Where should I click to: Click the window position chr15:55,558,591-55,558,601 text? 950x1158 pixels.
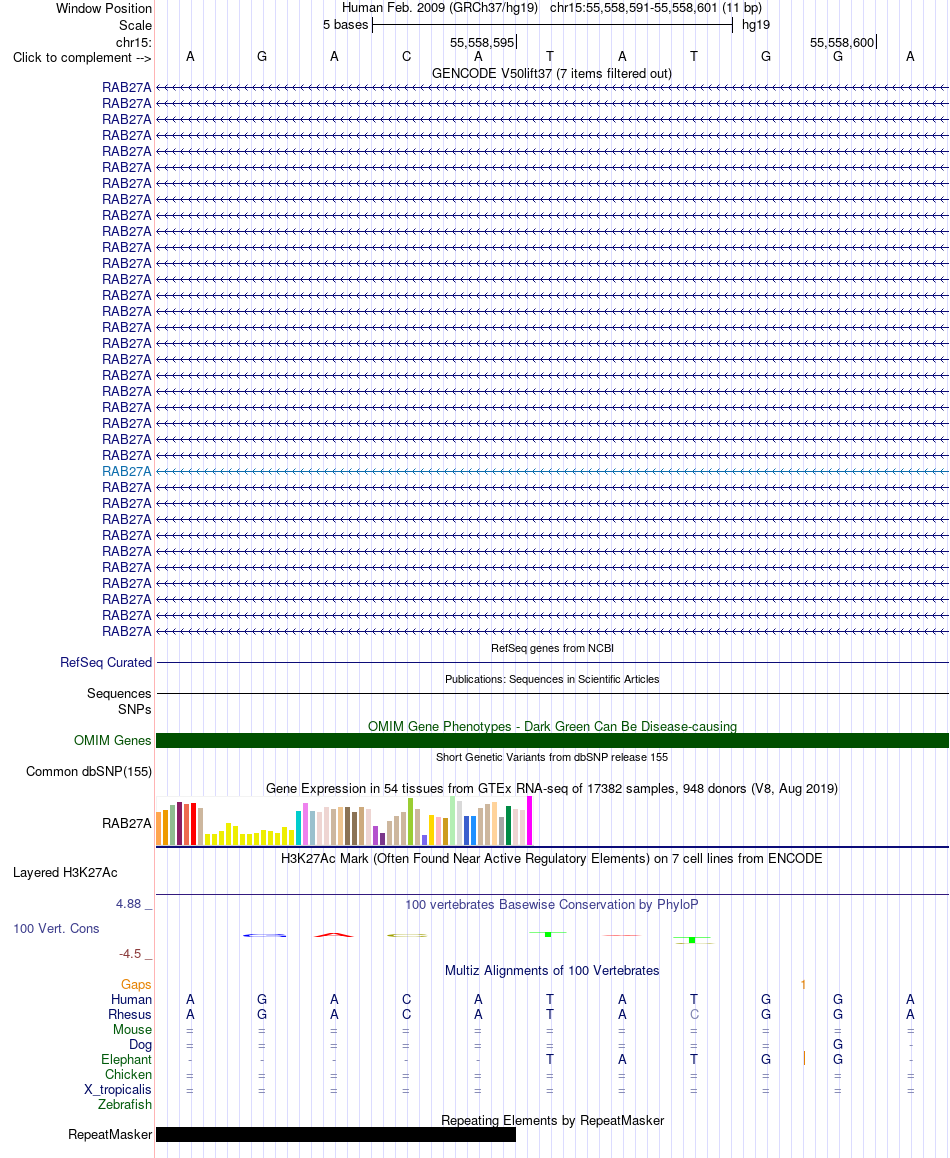pos(655,7)
